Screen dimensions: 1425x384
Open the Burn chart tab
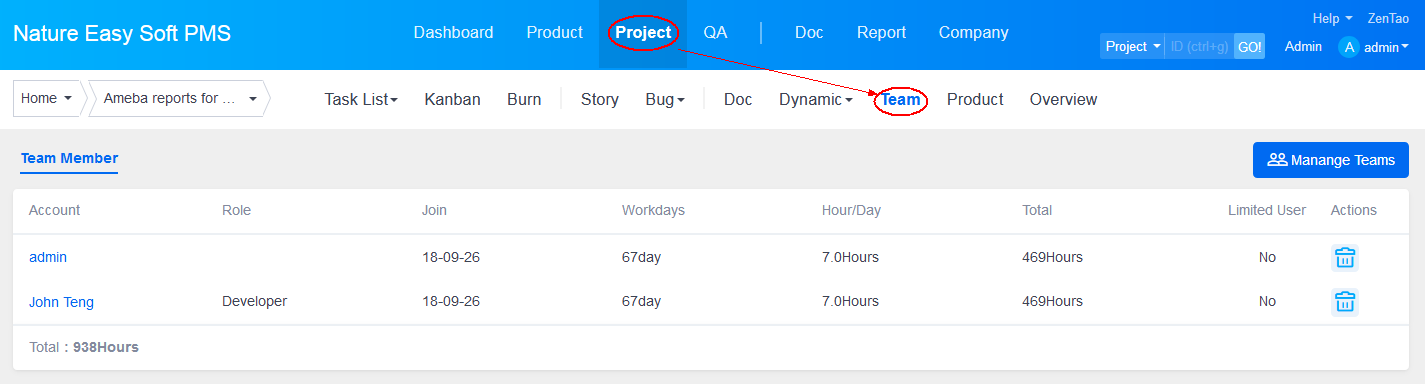(x=524, y=100)
